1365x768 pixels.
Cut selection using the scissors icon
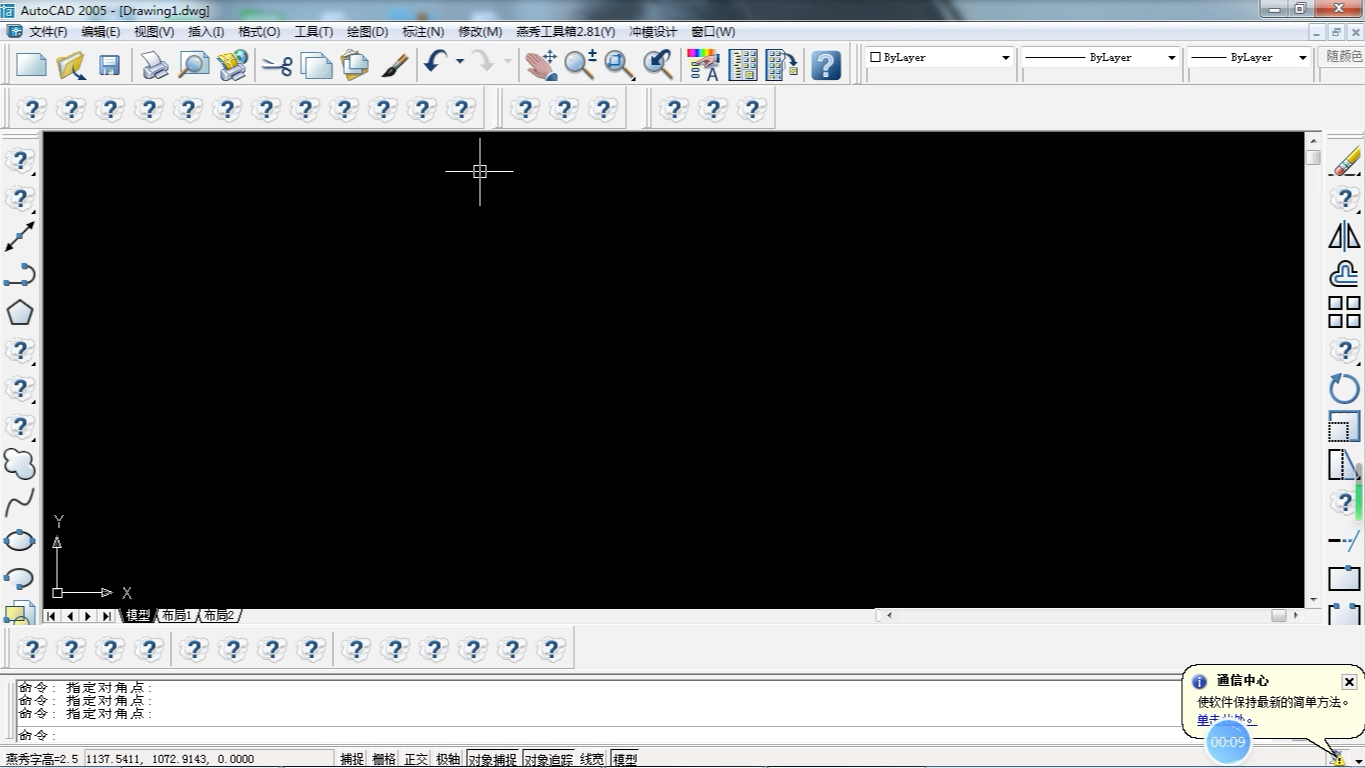[x=277, y=66]
